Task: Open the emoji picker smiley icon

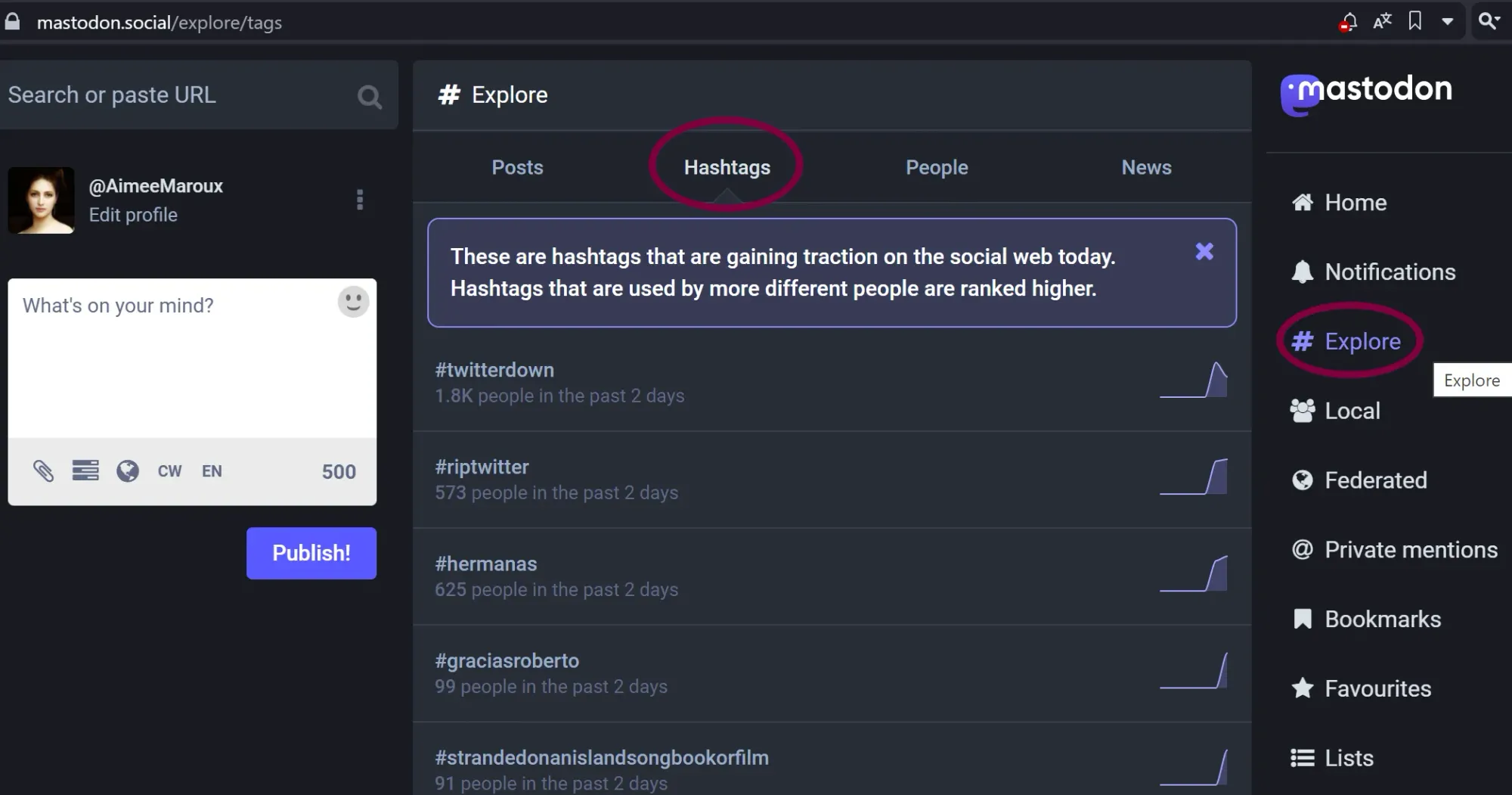Action: point(353,302)
